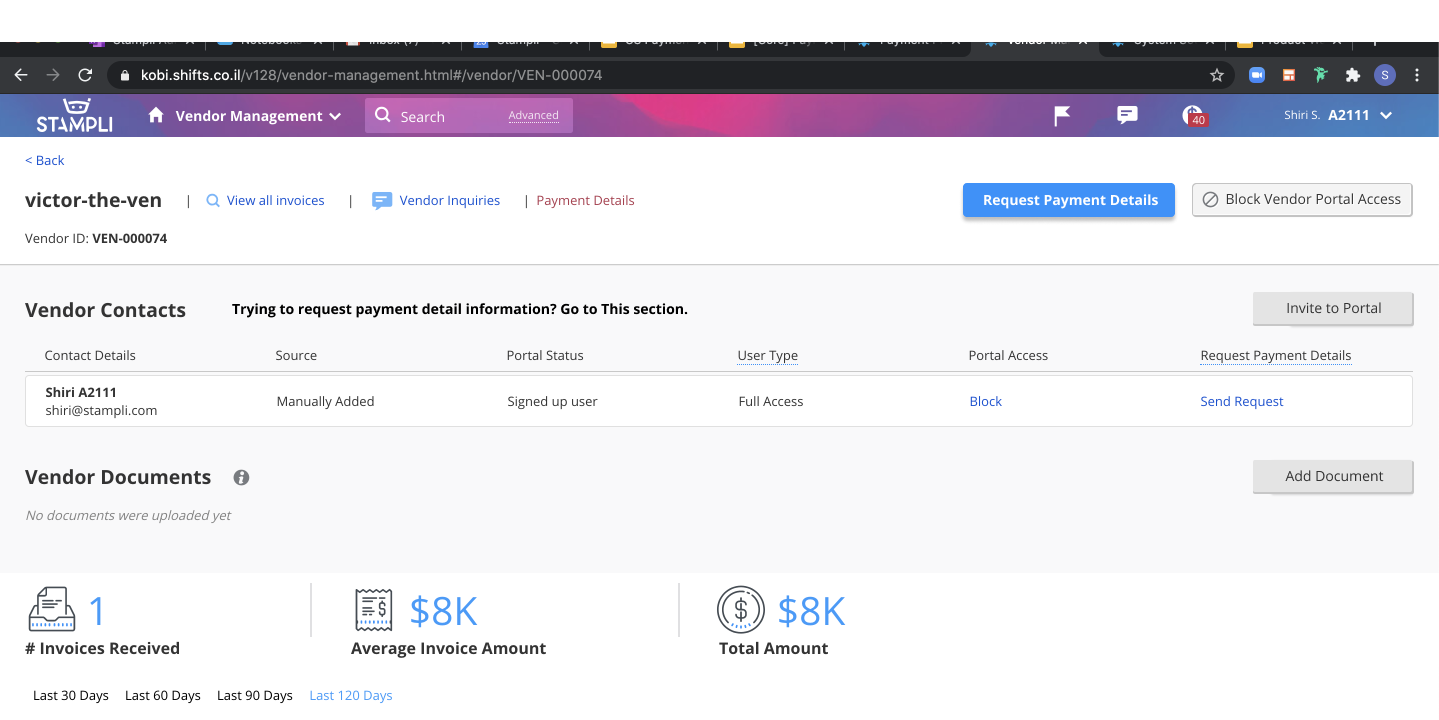Open View all invoices link
The image size is (1439, 720).
[275, 200]
